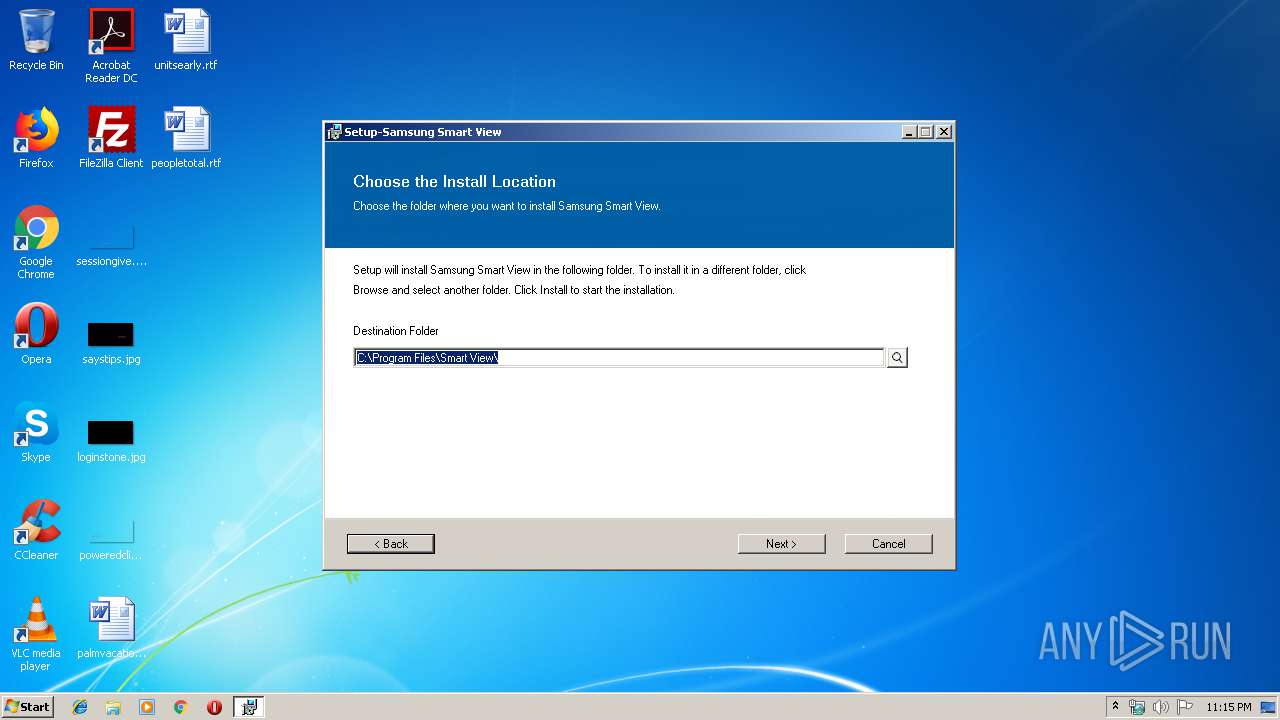The image size is (1280, 720).
Task: Select the Google Chrome desktop shortcut
Action: (x=36, y=242)
